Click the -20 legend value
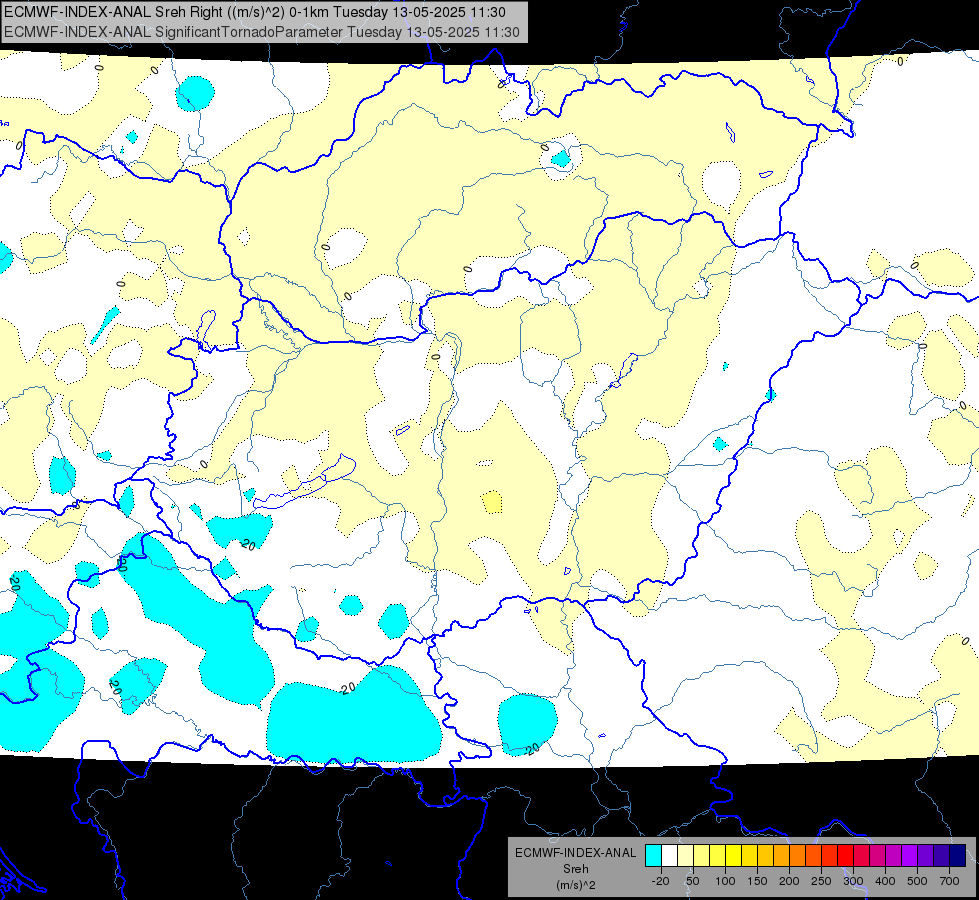The height and width of the screenshot is (900, 979). pos(661,881)
